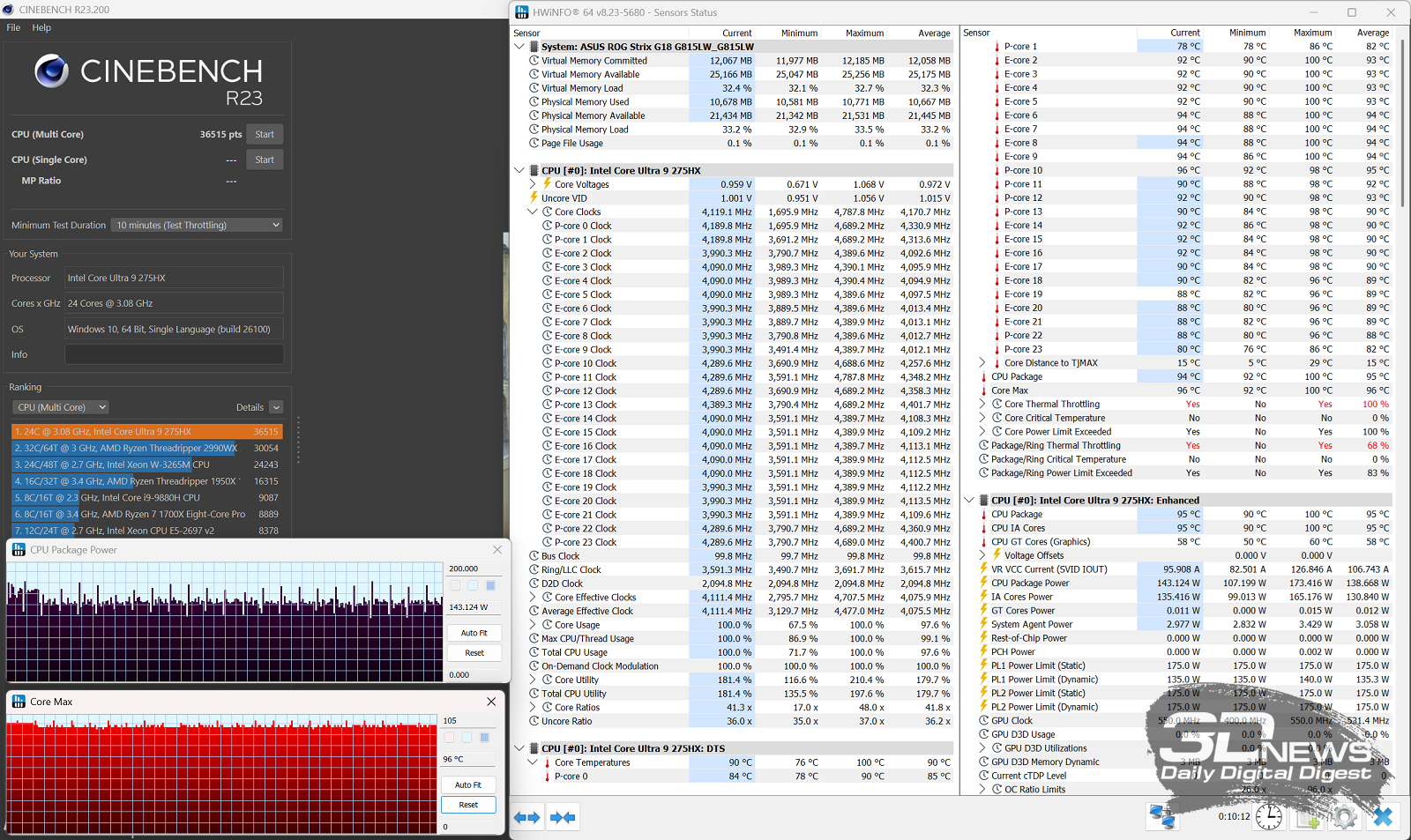Click the clock icon beside Page File Usage

[534, 143]
